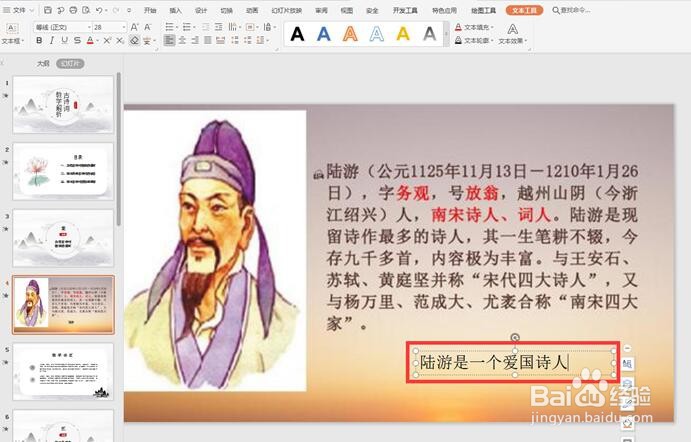Toggle strikethrough formatting
691x442 pixels.
(78, 41)
